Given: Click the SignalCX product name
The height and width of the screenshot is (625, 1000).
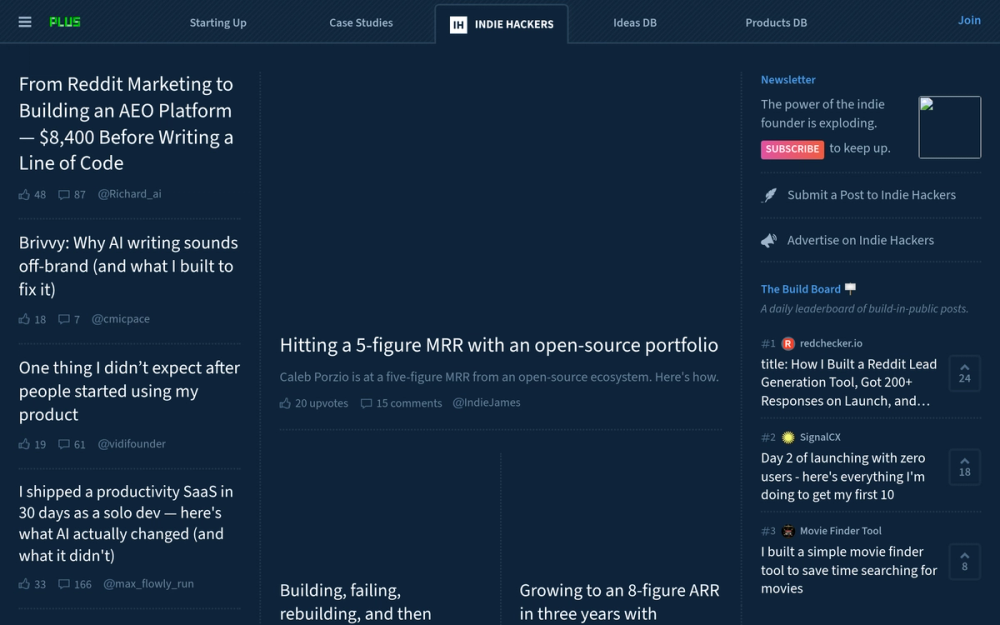Looking at the screenshot, I should tap(820, 438).
